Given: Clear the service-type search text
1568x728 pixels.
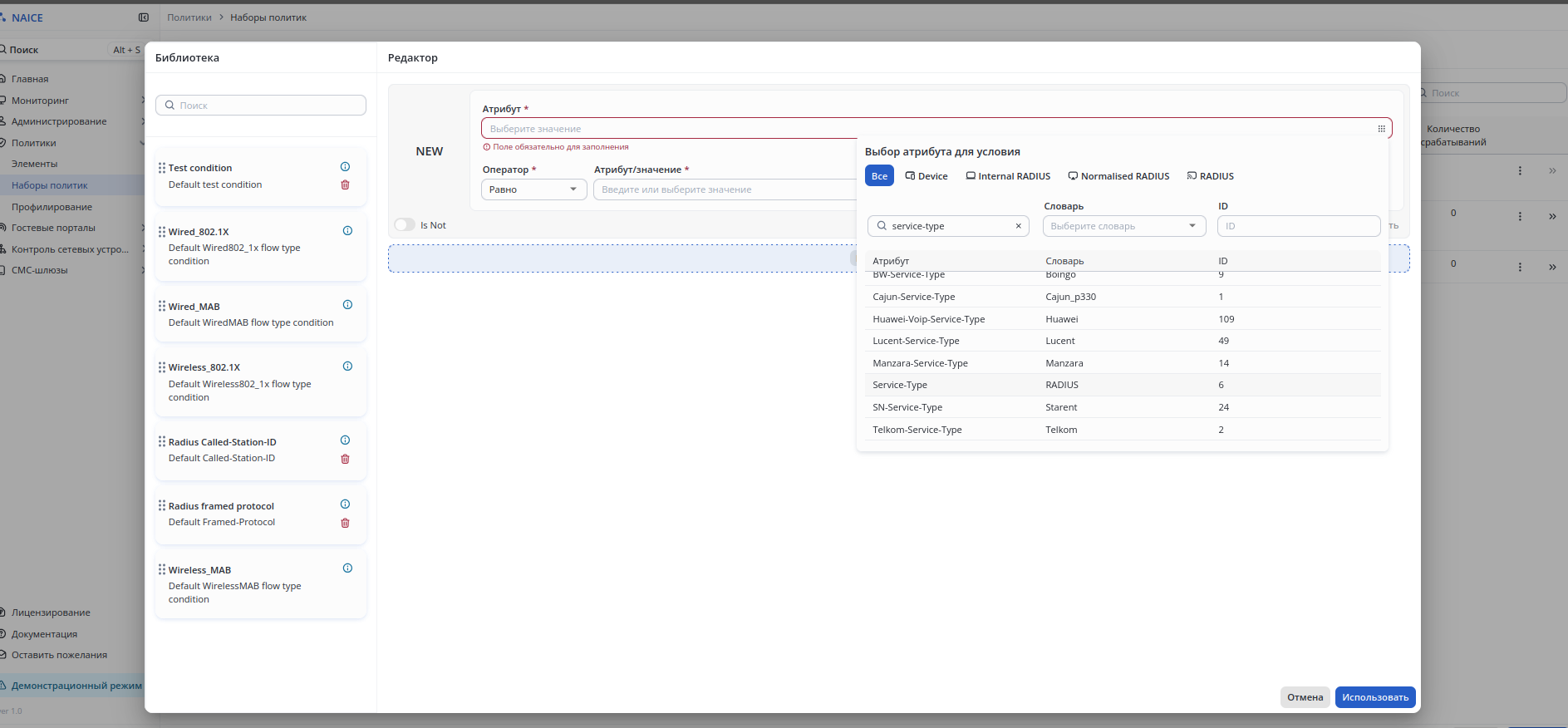Looking at the screenshot, I should (1018, 226).
